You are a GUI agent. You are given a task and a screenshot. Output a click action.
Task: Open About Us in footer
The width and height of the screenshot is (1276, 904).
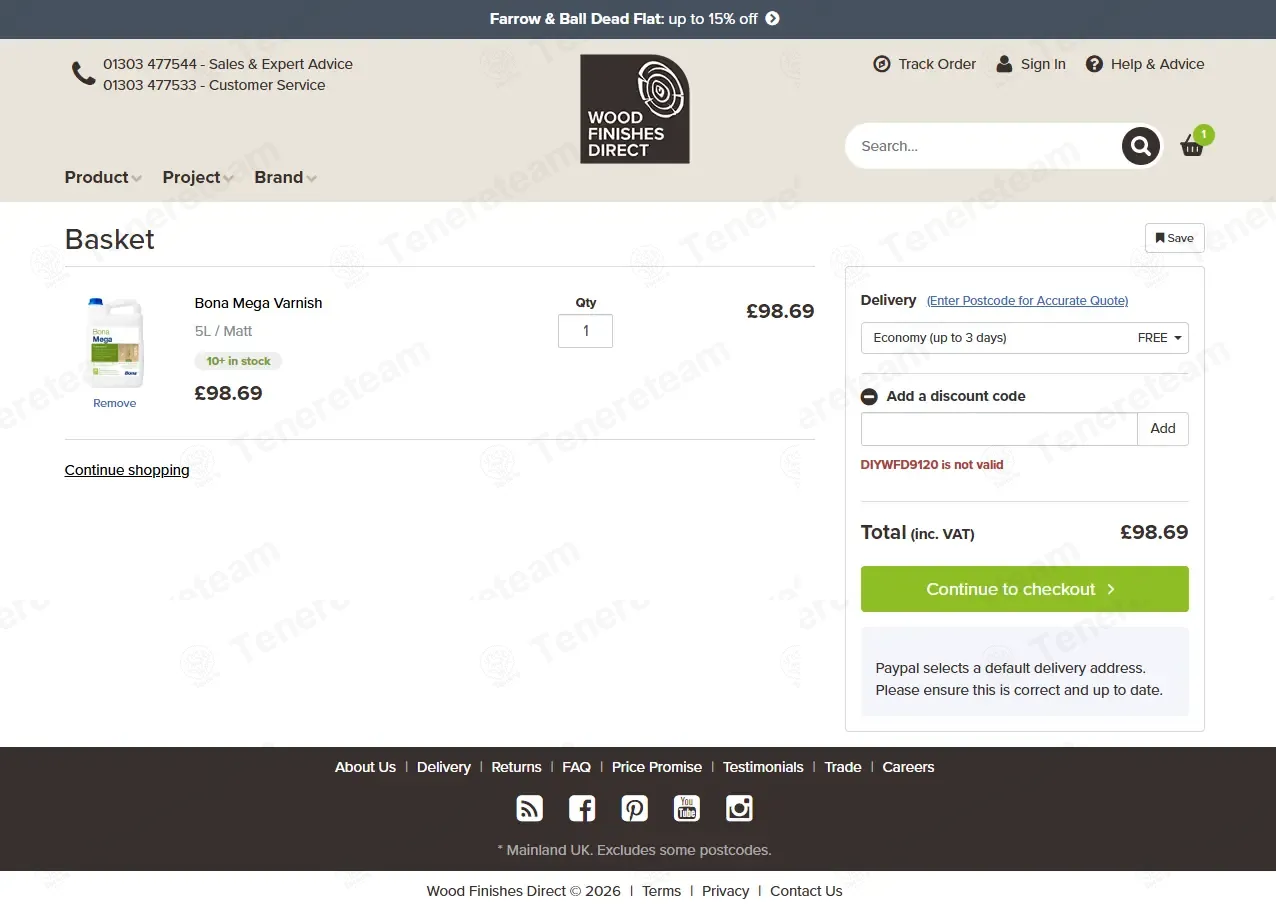click(x=365, y=767)
